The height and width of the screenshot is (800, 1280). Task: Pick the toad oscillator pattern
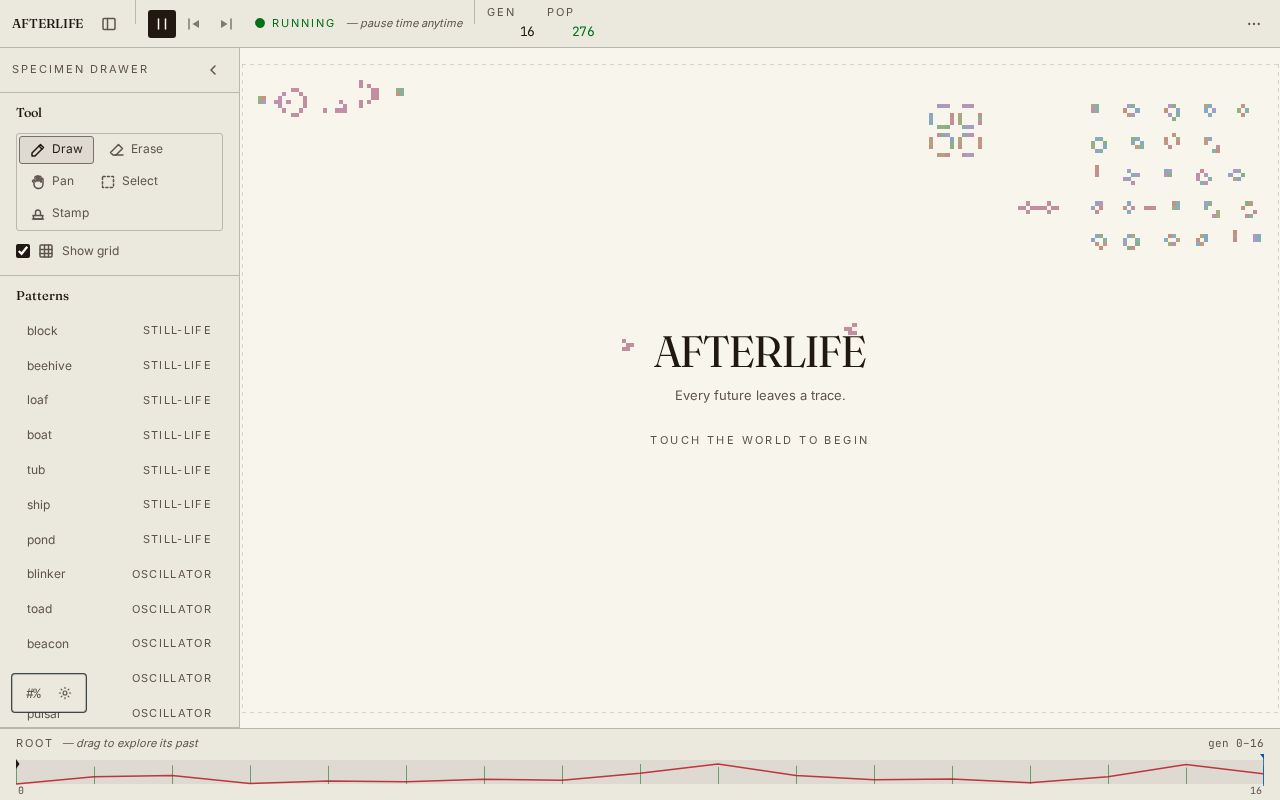pyautogui.click(x=119, y=609)
